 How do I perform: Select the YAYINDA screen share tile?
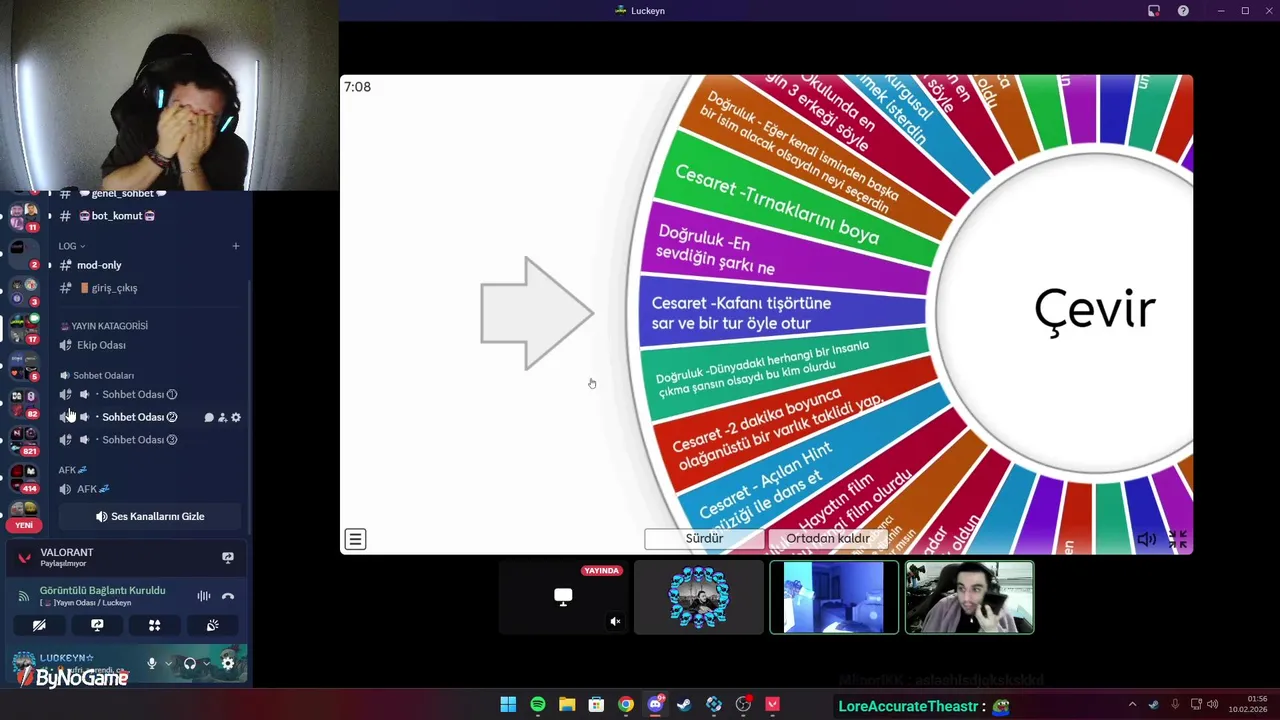click(x=563, y=597)
